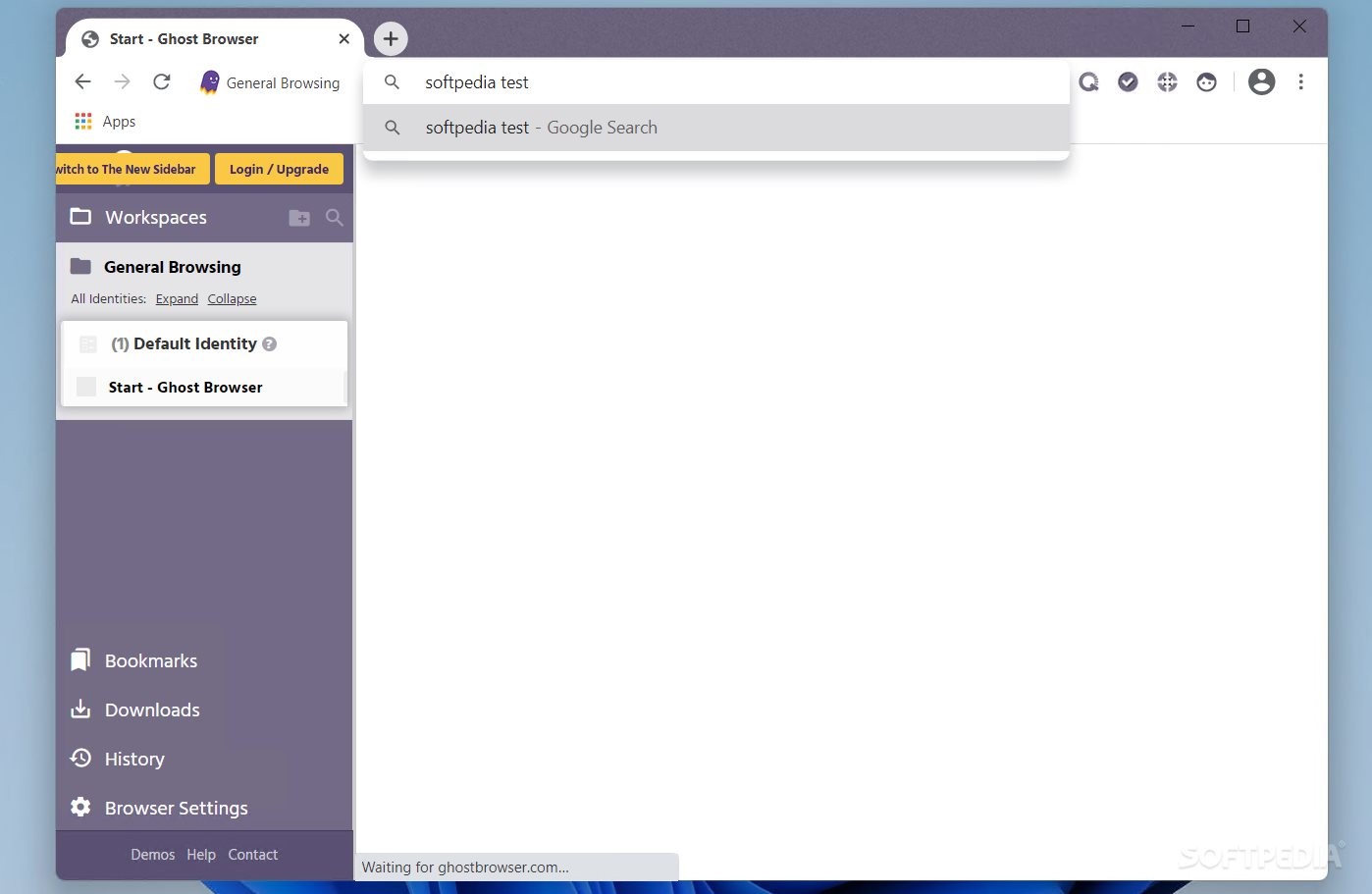Open the Contact link
1372x894 pixels.
(253, 855)
